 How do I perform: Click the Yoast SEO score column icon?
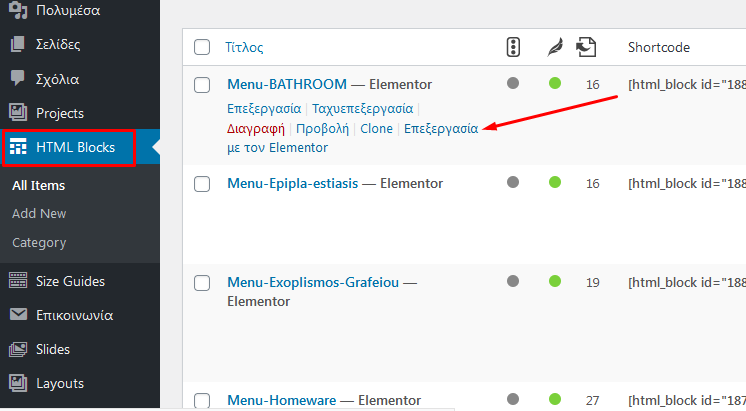point(513,47)
